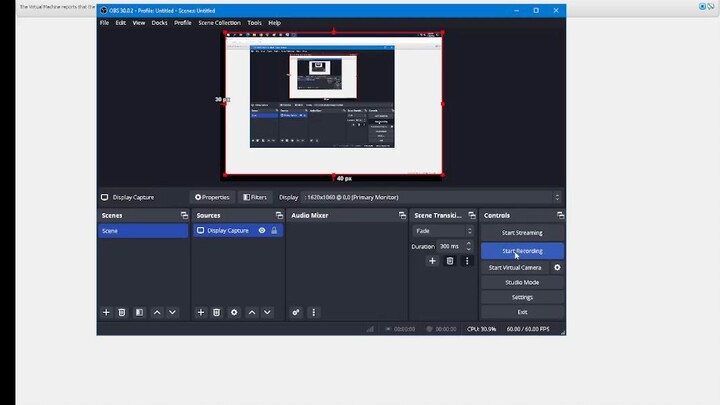This screenshot has height=405, width=720.
Task: Decrease transition duration spinner down
Action: (468, 249)
